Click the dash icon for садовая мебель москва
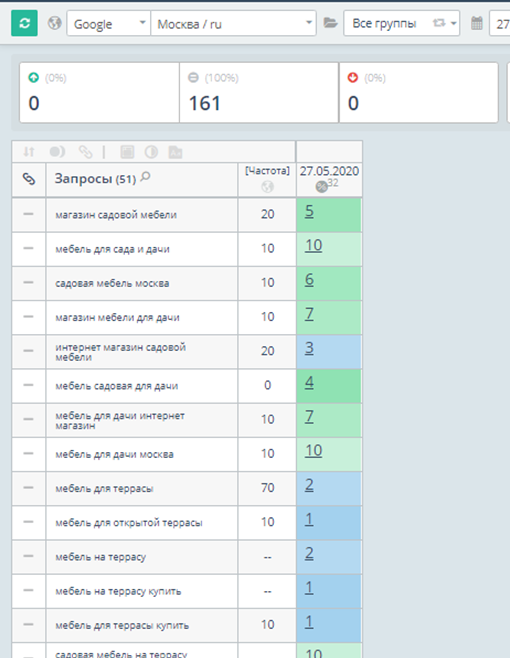510x658 pixels. click(x=28, y=282)
